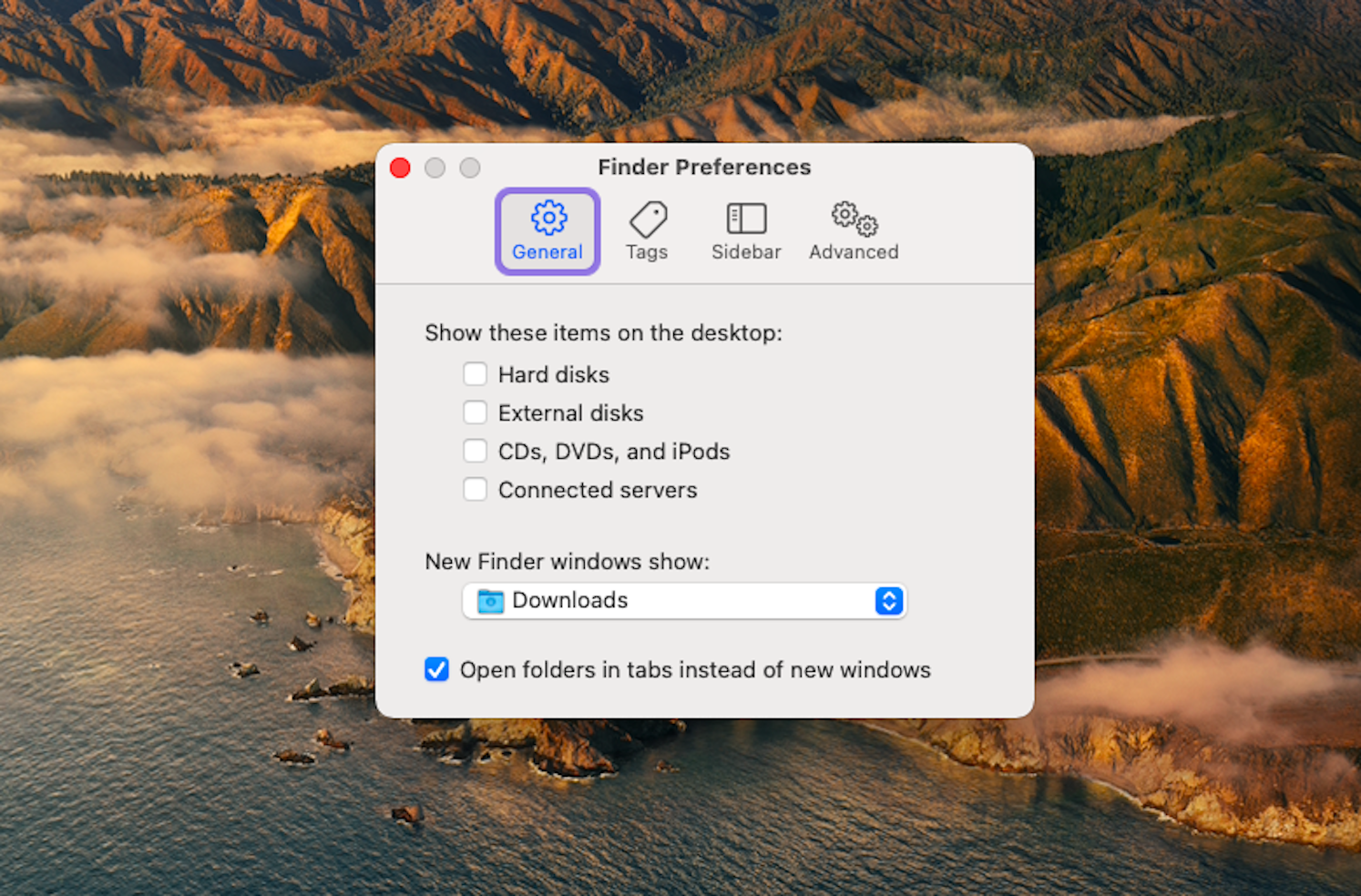Click the 'Show these items on the desktop:' label

(x=603, y=332)
